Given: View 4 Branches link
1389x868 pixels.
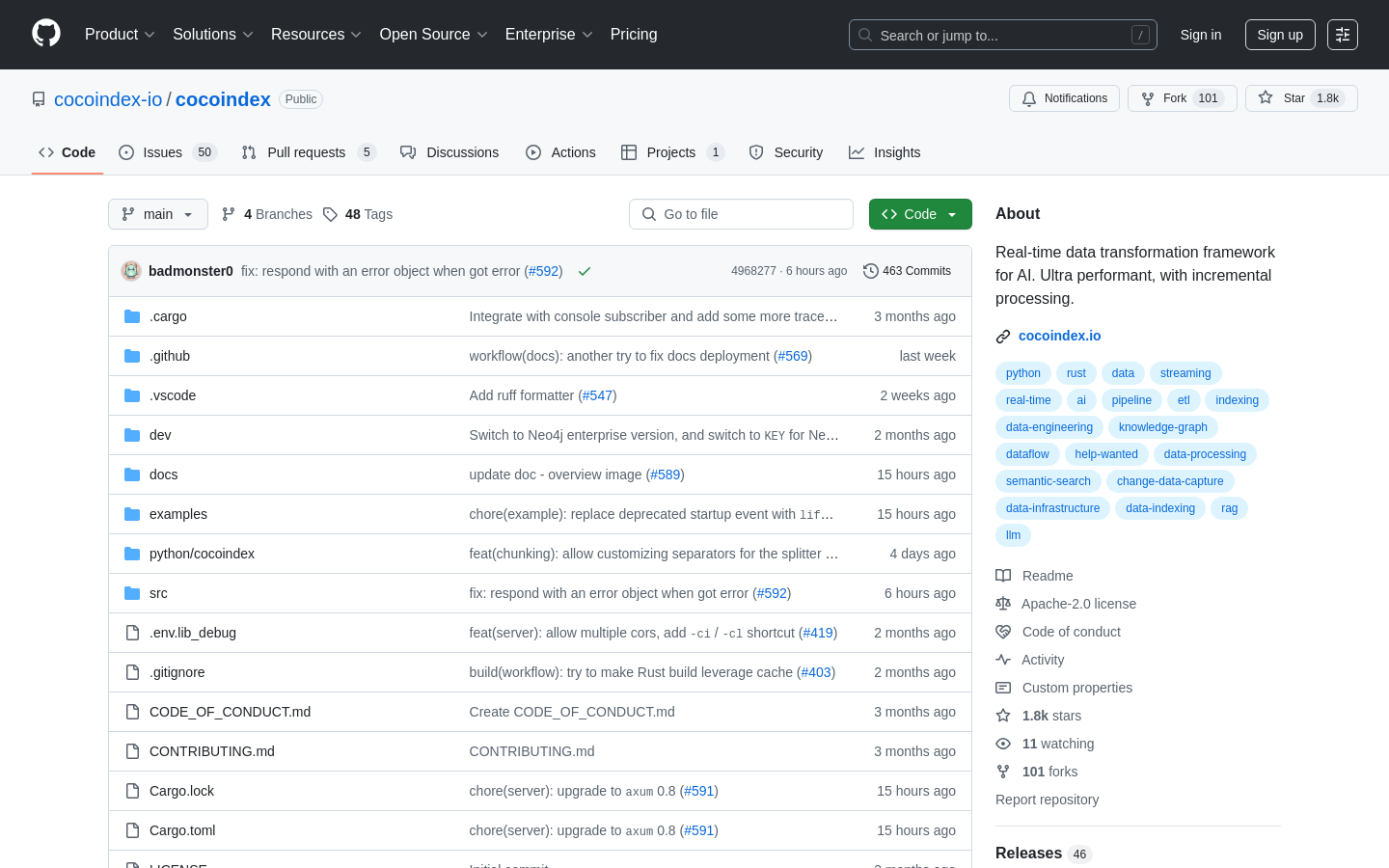Looking at the screenshot, I should click(x=267, y=214).
